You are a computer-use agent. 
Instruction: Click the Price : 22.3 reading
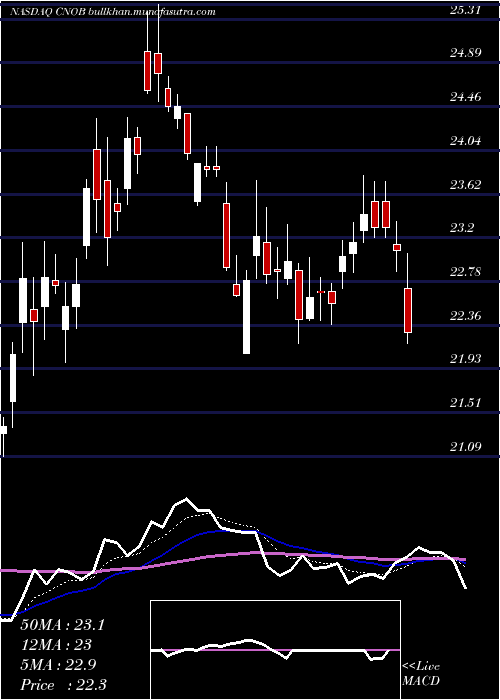(x=63, y=685)
